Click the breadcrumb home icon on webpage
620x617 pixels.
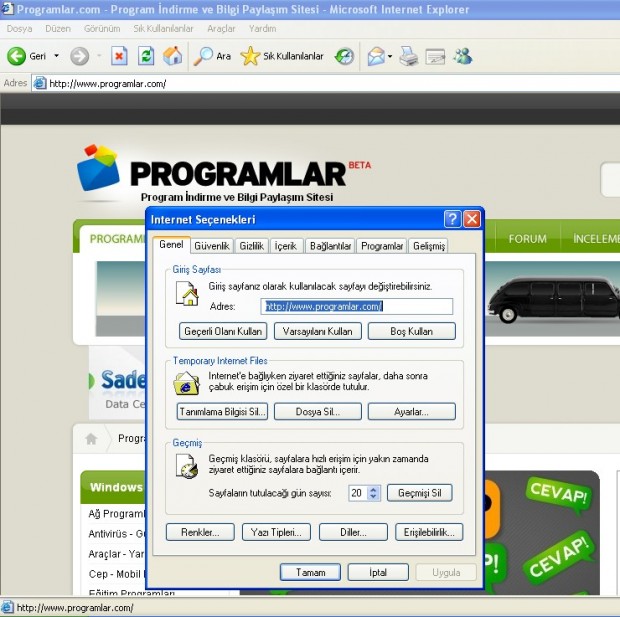(91, 438)
